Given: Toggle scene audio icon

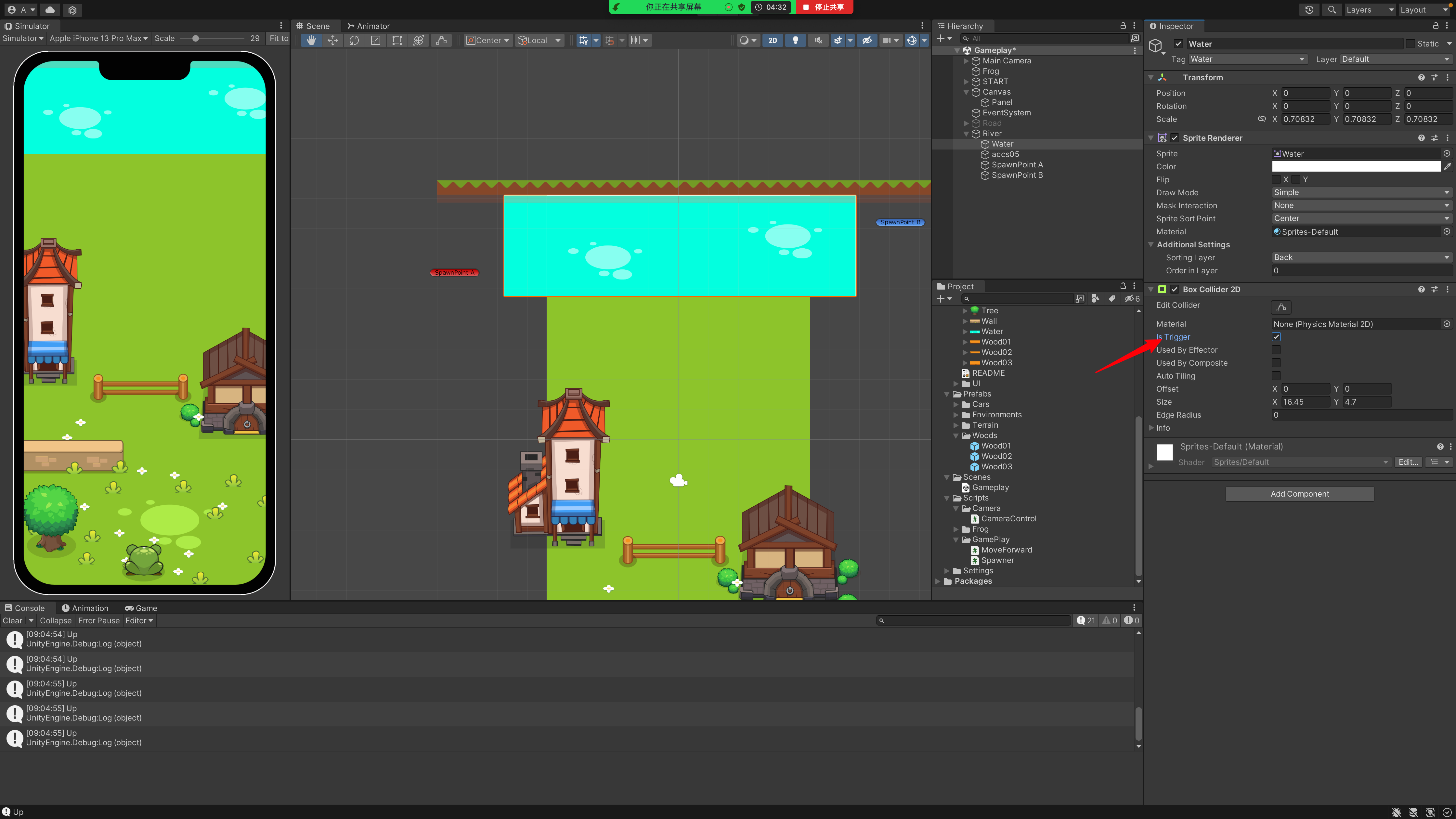Looking at the screenshot, I should pyautogui.click(x=818, y=40).
